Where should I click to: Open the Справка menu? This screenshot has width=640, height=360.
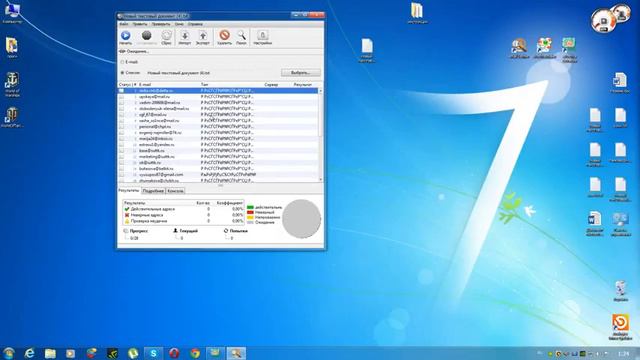pos(195,24)
